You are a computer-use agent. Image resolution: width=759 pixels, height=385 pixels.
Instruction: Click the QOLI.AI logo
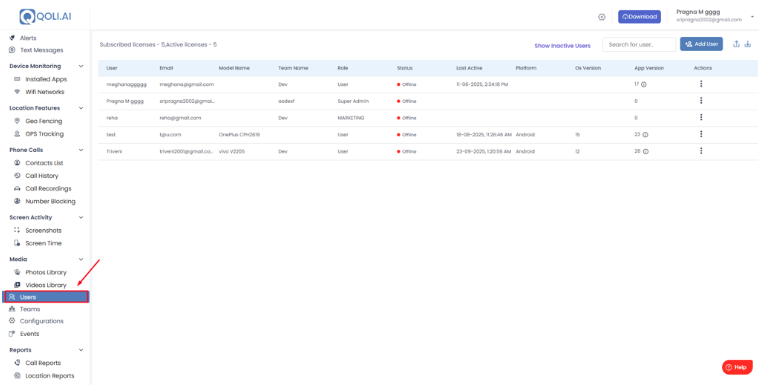pyautogui.click(x=45, y=16)
